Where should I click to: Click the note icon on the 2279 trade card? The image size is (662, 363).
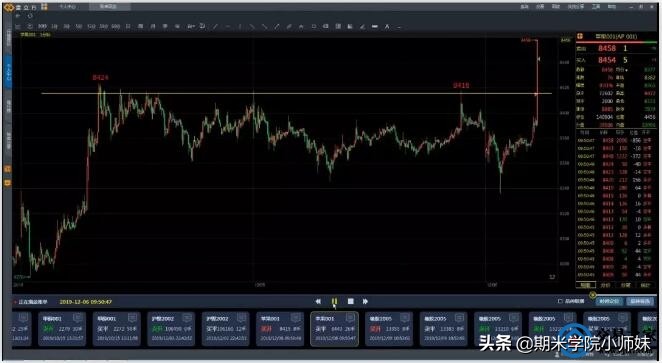click(x=78, y=317)
